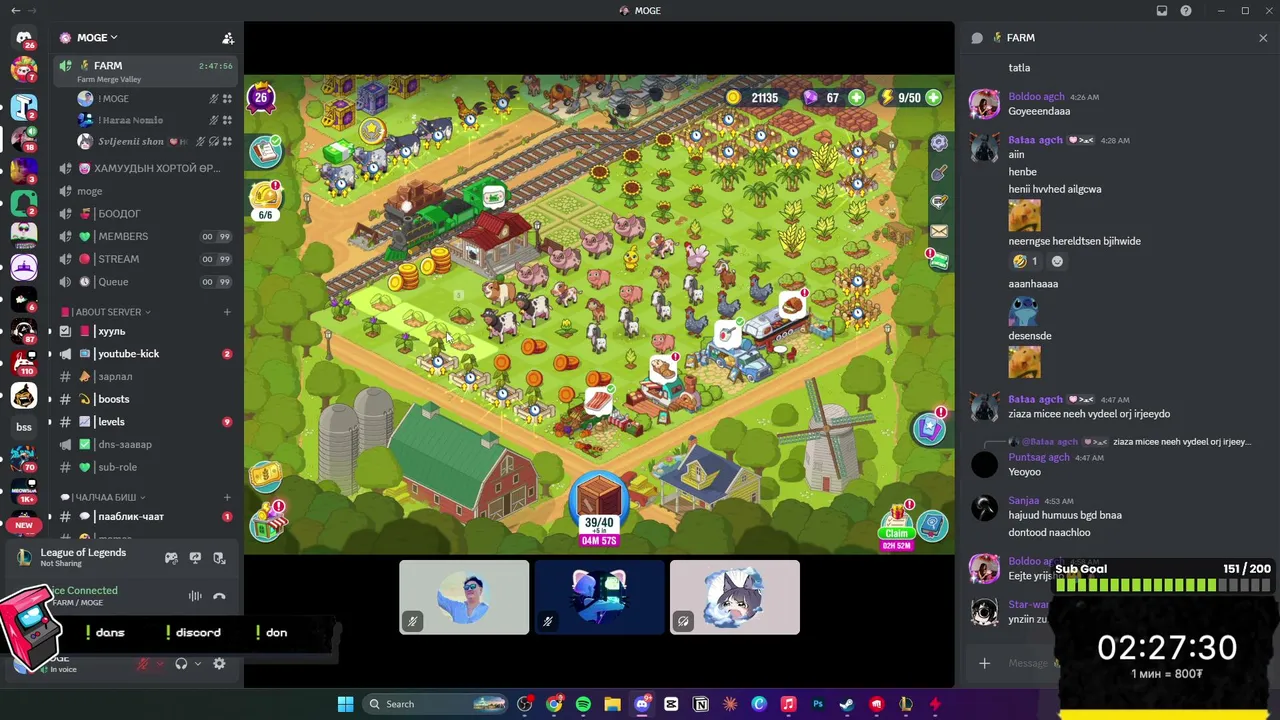This screenshot has height=720, width=1280.
Task: Close the FARM chat panel
Action: tap(1263, 38)
